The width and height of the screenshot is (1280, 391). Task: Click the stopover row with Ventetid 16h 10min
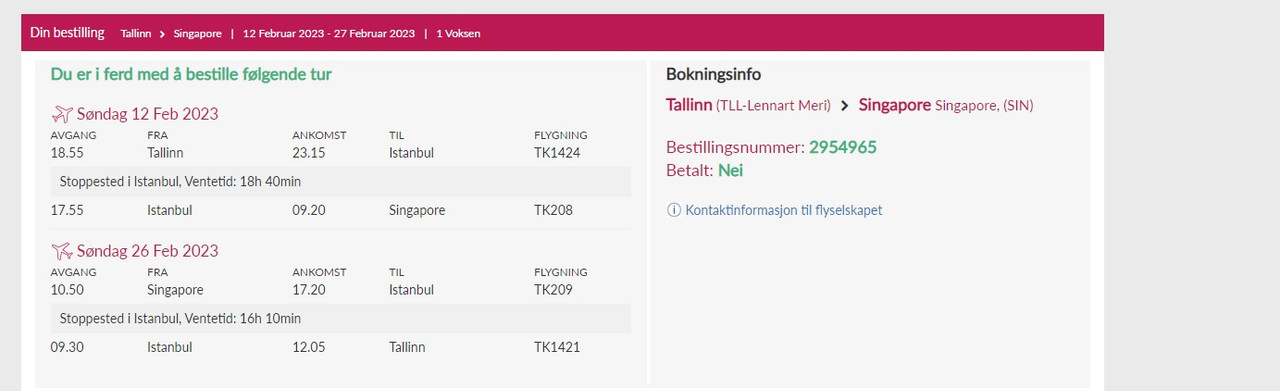pos(341,318)
